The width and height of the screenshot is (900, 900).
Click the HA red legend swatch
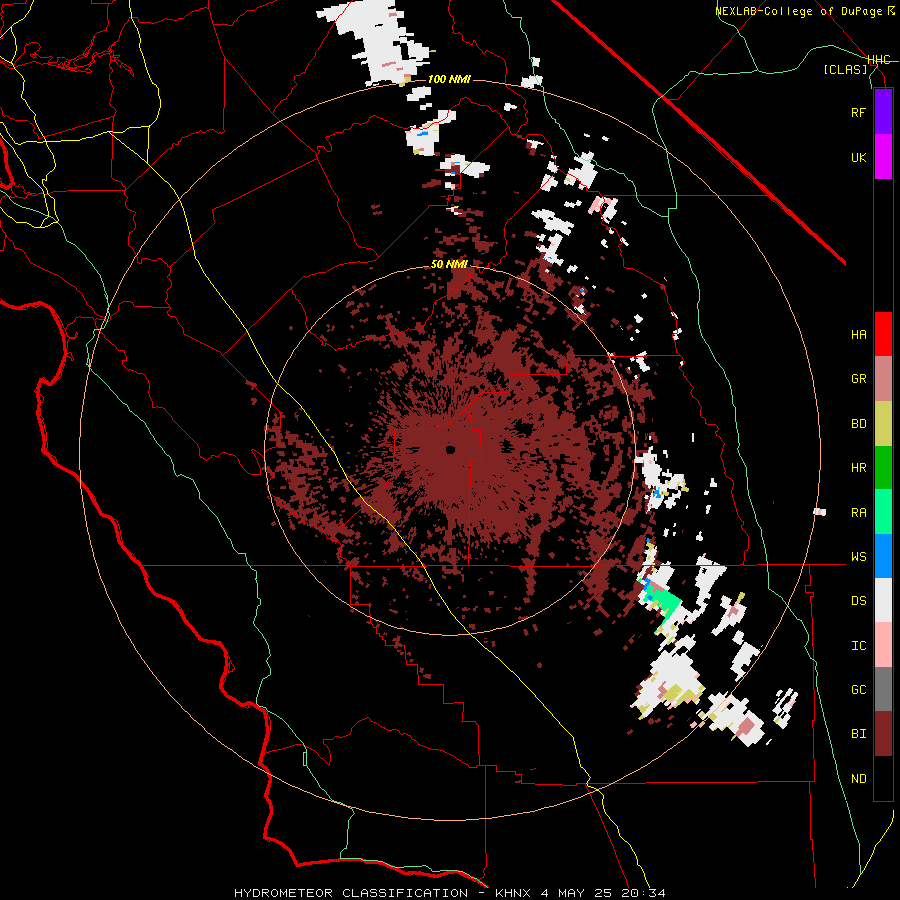click(x=883, y=334)
